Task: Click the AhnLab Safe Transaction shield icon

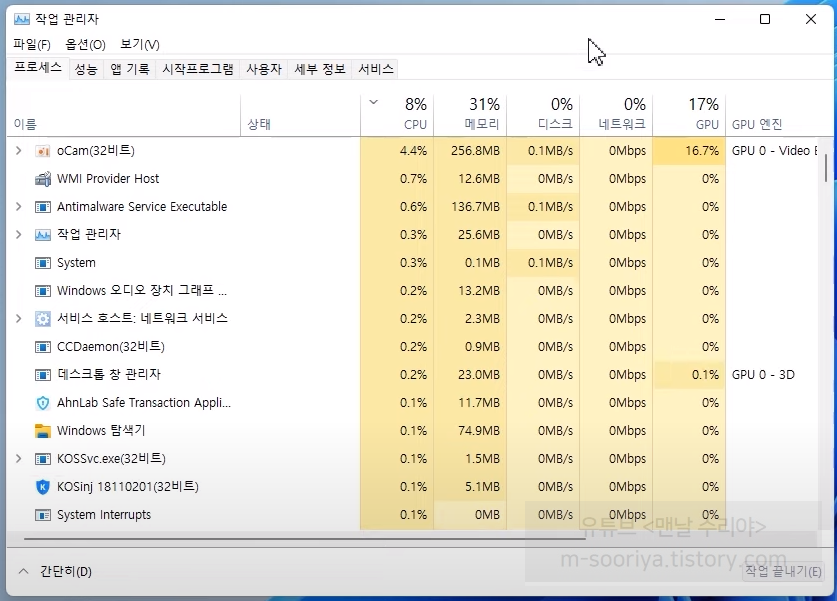Action: (x=42, y=403)
